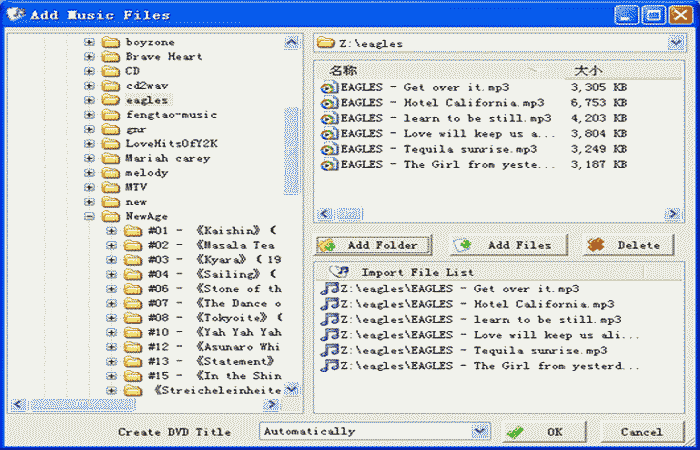
Task: Click the folder icon next to eagles
Action: tap(111, 100)
